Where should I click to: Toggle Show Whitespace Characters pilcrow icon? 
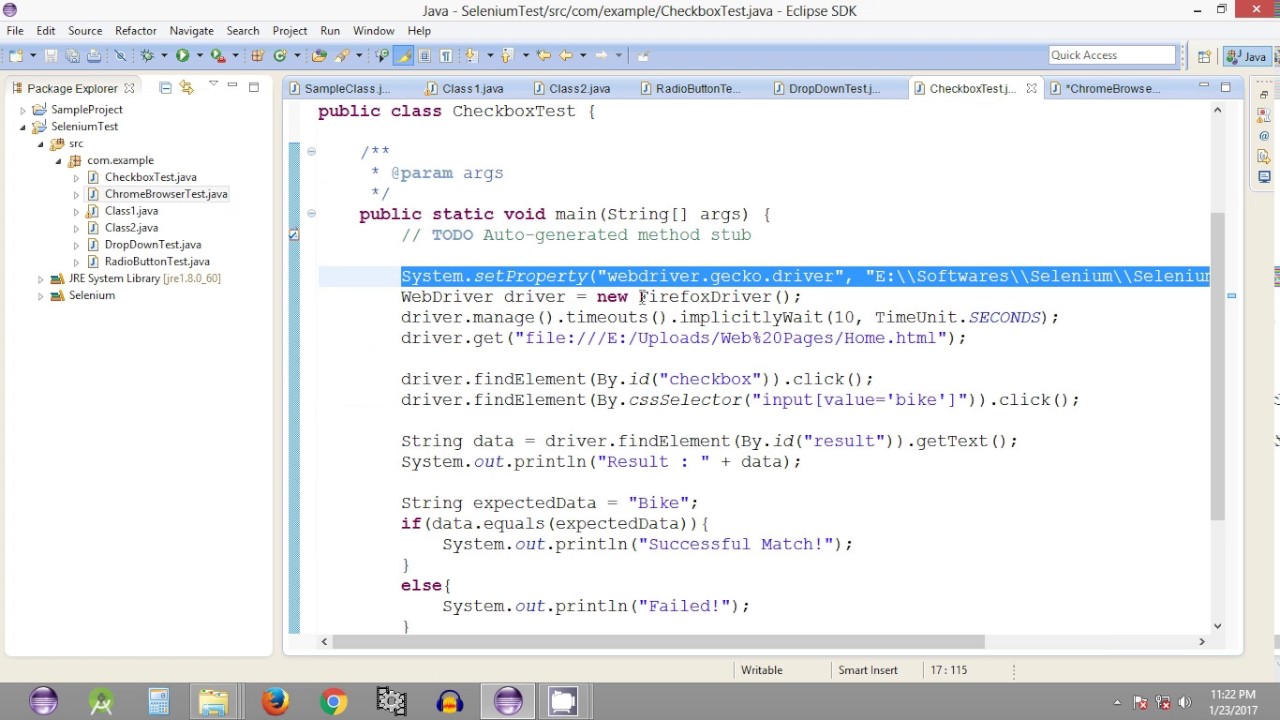[446, 56]
